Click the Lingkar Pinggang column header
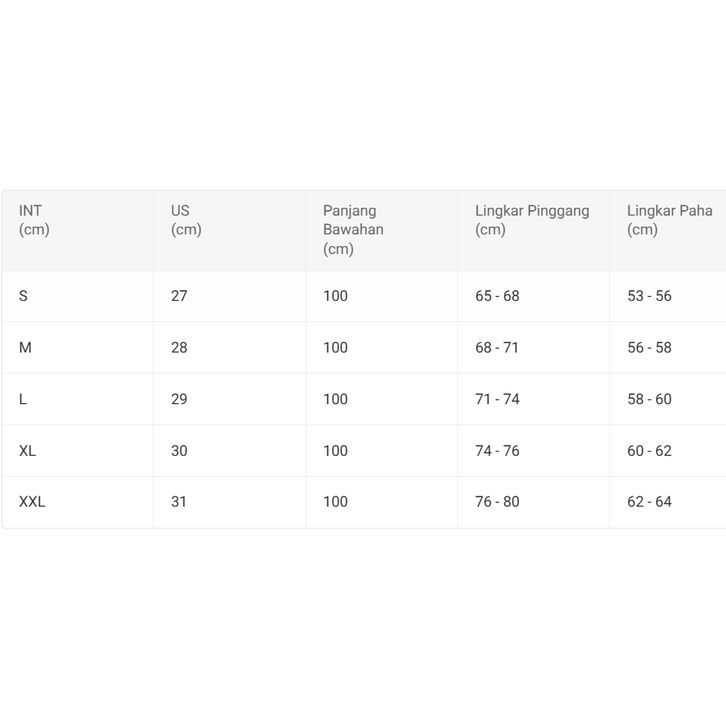The height and width of the screenshot is (726, 726). [532, 220]
